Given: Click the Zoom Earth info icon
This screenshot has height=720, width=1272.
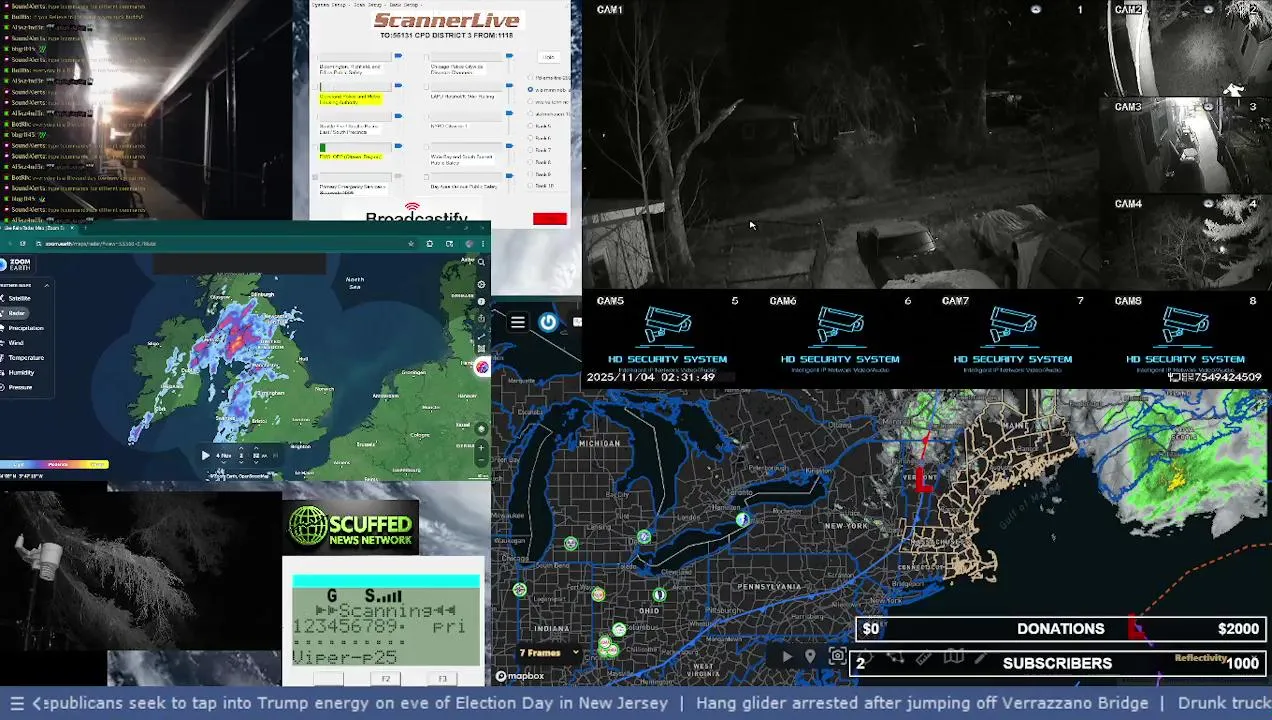Looking at the screenshot, I should pyautogui.click(x=481, y=301).
